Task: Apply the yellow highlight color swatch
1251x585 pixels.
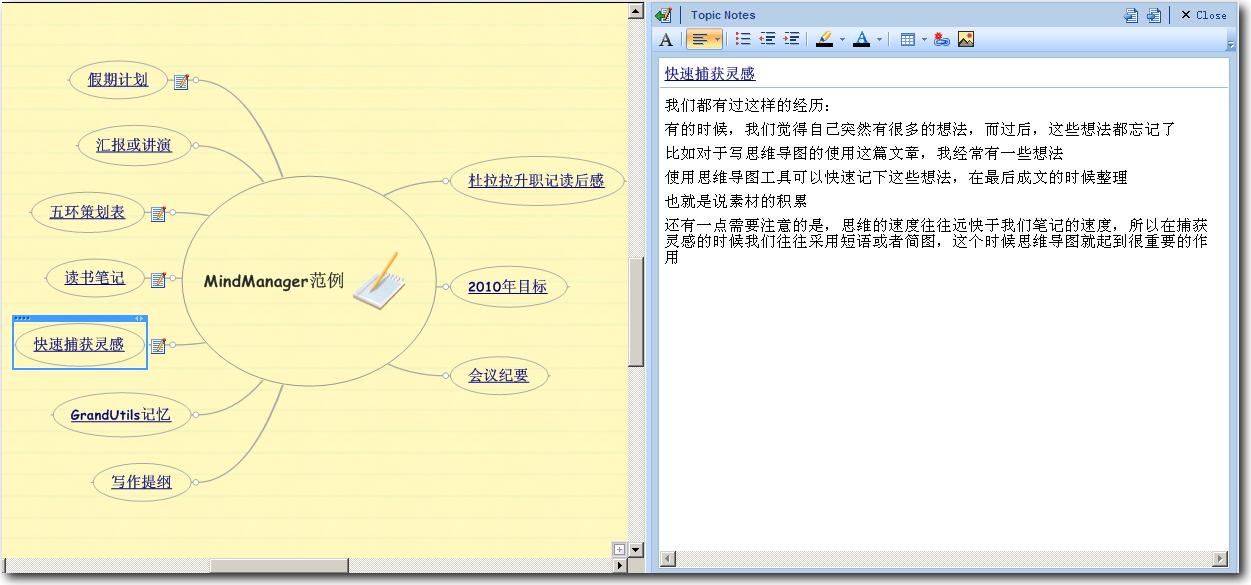Action: point(825,39)
